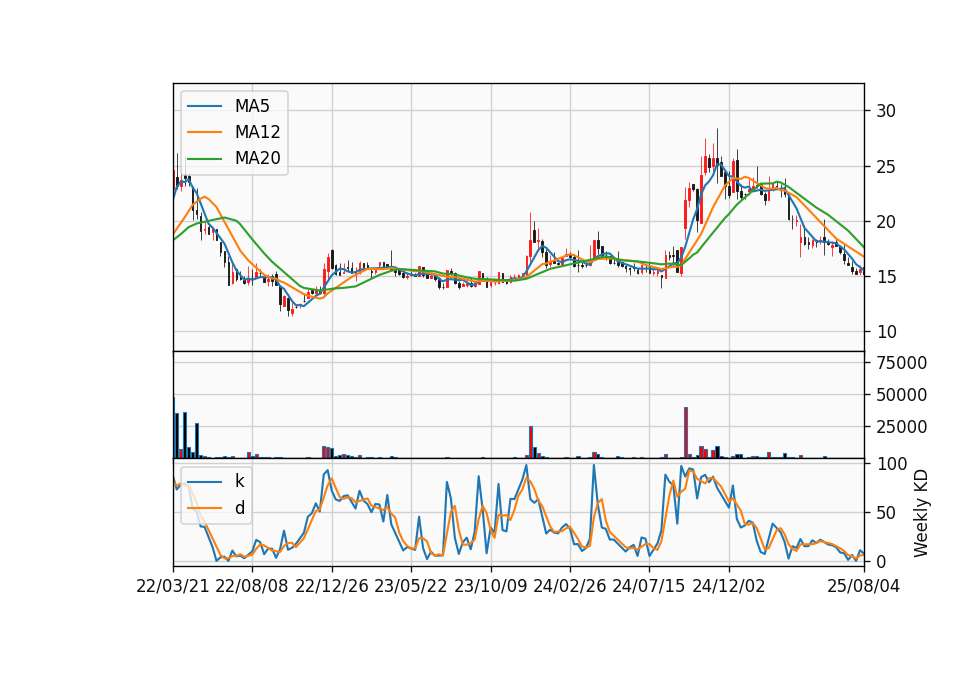Click the volume axis value 75000
Image resolution: width=960 pixels, height=690 pixels.
[901, 363]
